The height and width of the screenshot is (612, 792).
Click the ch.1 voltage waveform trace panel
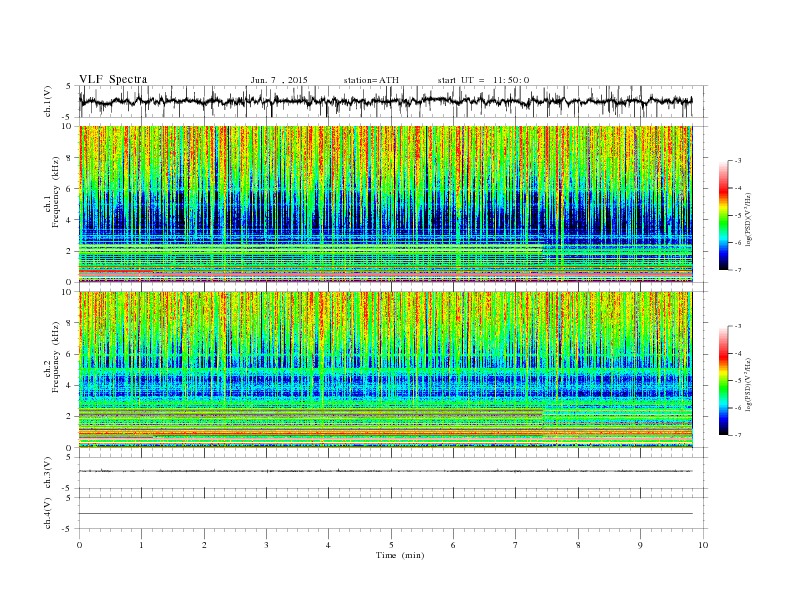[393, 101]
